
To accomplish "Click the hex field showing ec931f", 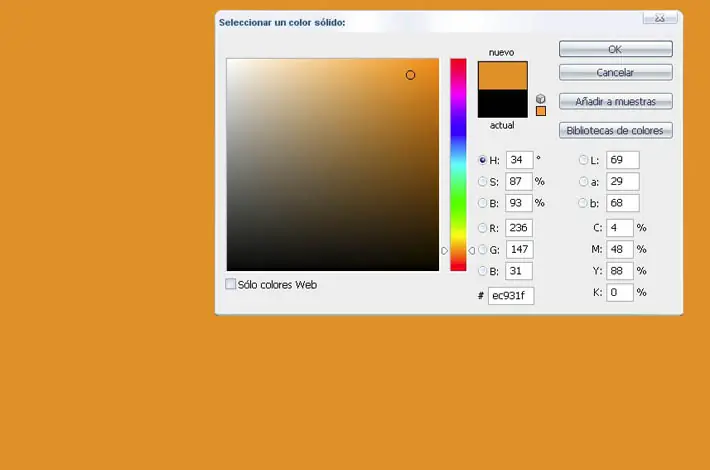I will tap(511, 296).
